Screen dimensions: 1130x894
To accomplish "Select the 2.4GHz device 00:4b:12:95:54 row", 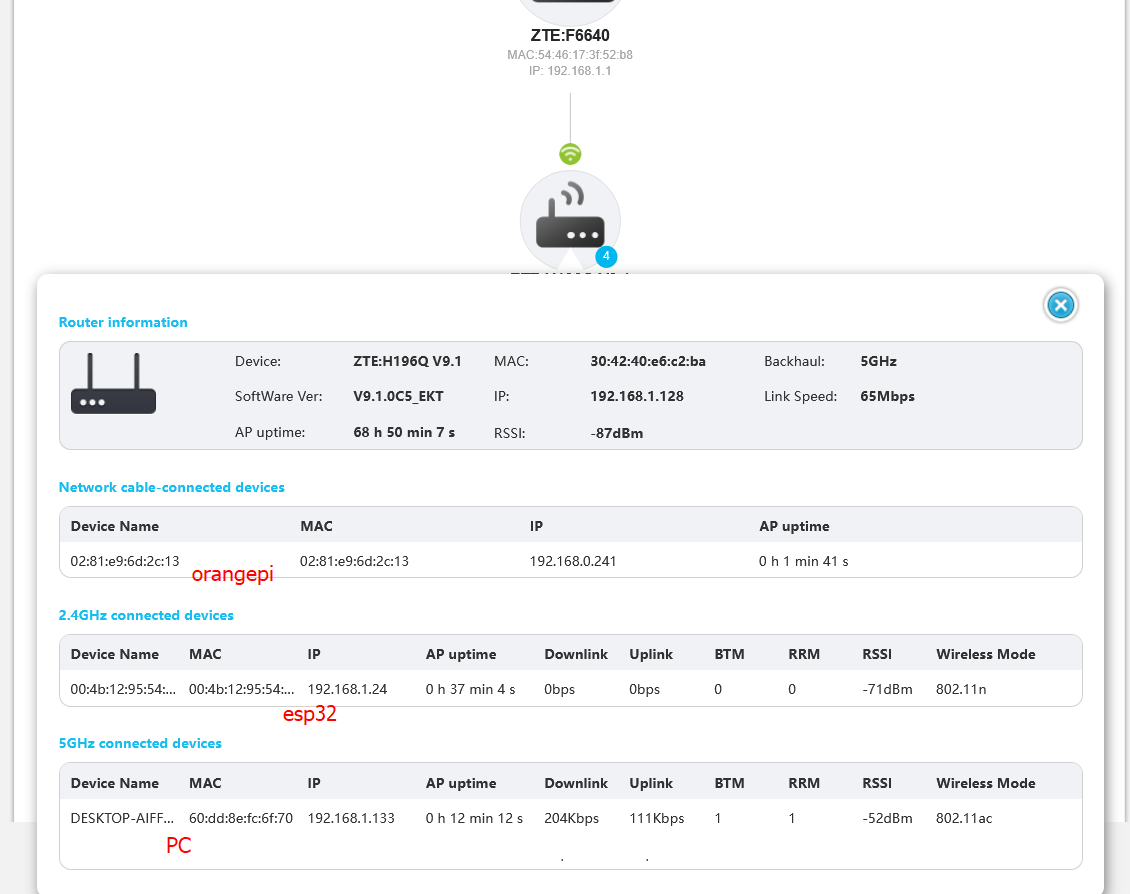I will 570,689.
